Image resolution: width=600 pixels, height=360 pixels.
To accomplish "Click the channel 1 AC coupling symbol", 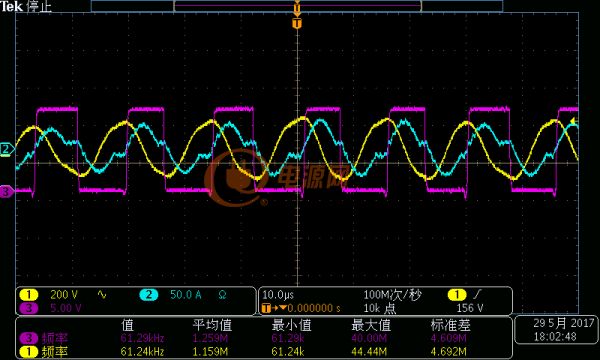I will 102,295.
